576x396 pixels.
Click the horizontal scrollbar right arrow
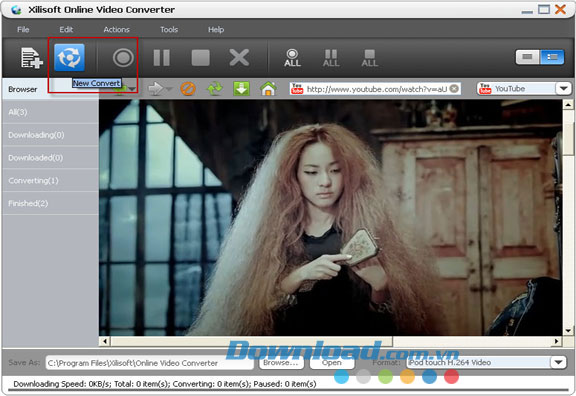click(557, 341)
